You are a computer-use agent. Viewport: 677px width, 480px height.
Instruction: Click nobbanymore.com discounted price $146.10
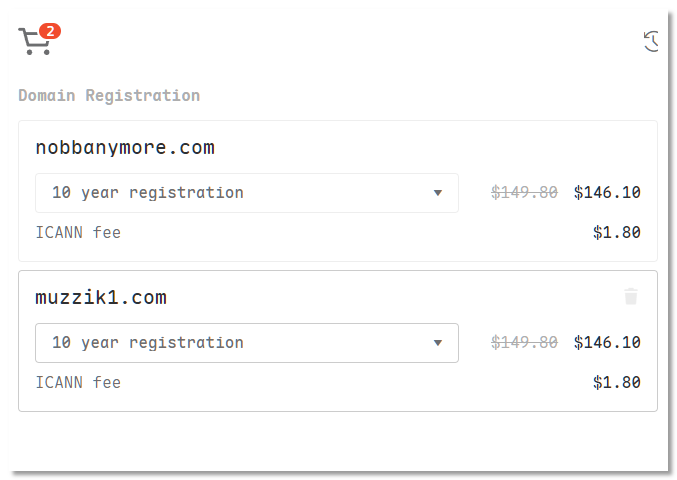[x=607, y=193]
